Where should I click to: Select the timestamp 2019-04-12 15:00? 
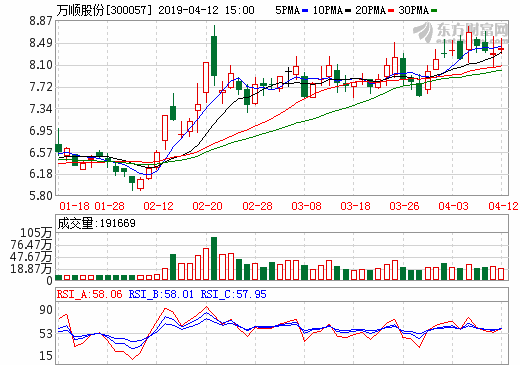(x=206, y=10)
